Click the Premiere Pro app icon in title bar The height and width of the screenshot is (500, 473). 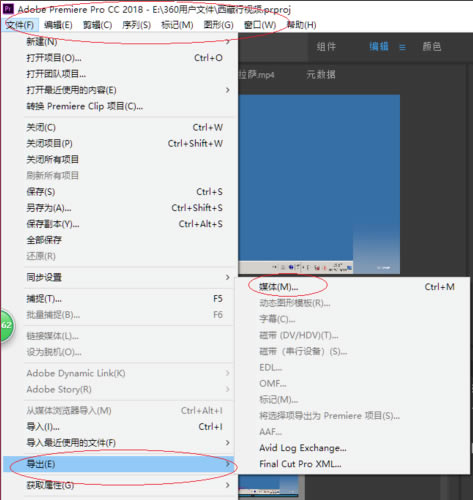(8, 8)
